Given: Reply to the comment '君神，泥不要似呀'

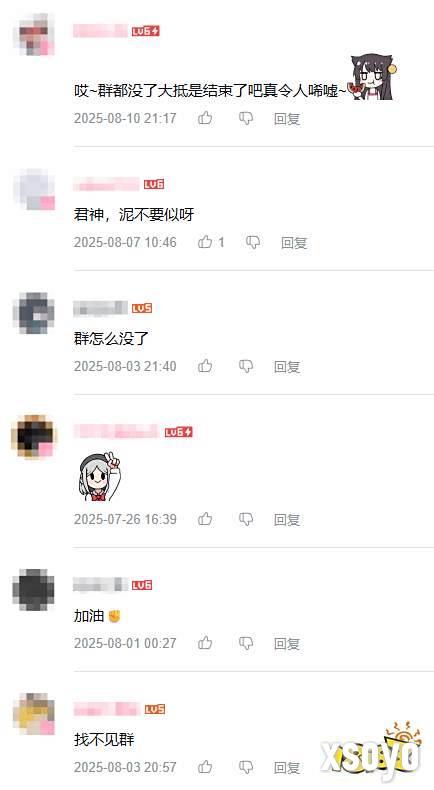Looking at the screenshot, I should [294, 243].
